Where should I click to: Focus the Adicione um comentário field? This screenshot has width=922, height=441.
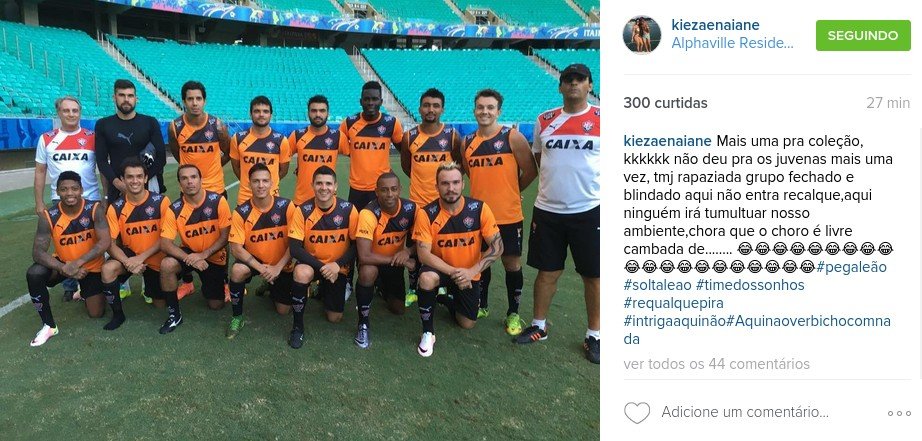(745, 412)
